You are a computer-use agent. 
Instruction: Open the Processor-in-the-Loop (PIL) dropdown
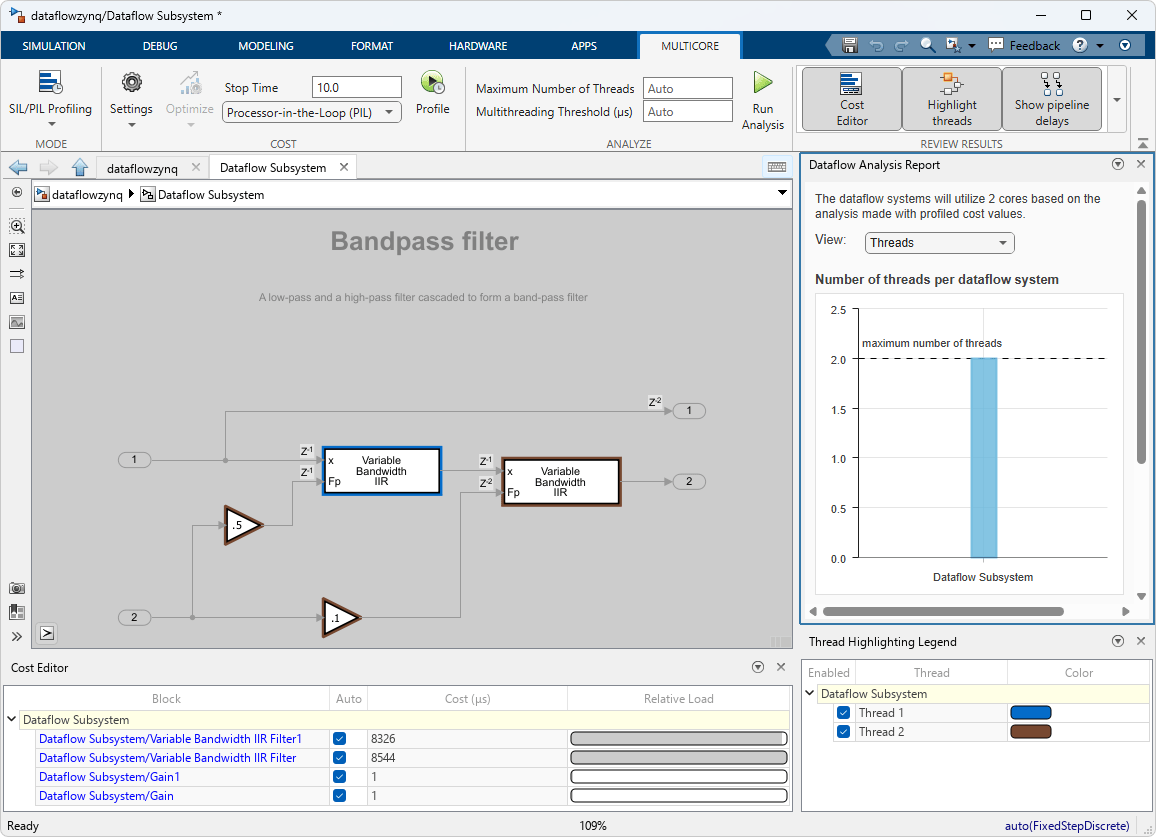[x=311, y=112]
